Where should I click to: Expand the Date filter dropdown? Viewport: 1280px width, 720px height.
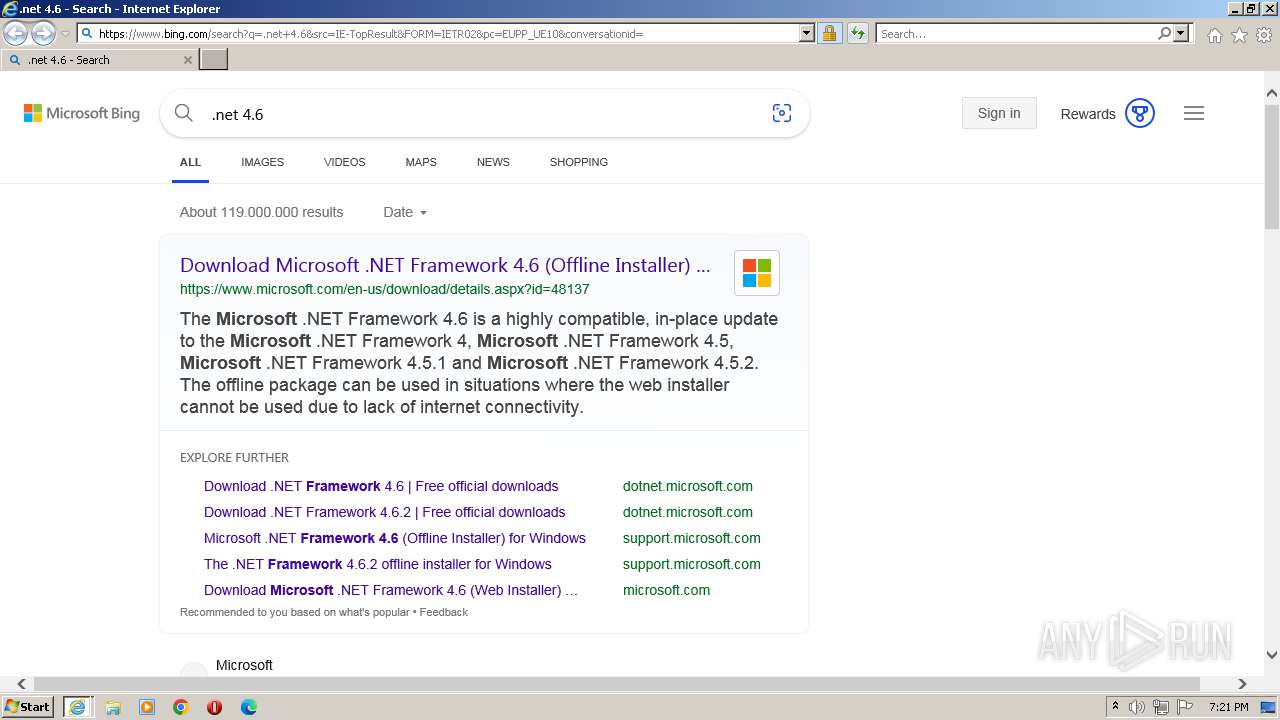click(405, 212)
